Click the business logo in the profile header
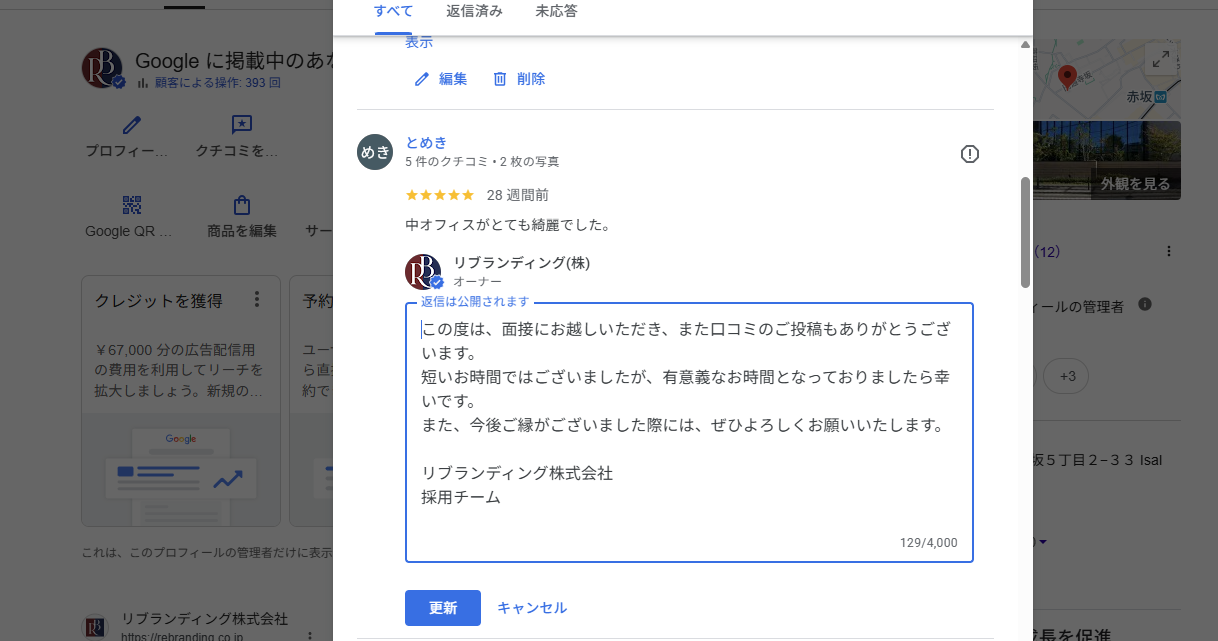 (x=103, y=68)
